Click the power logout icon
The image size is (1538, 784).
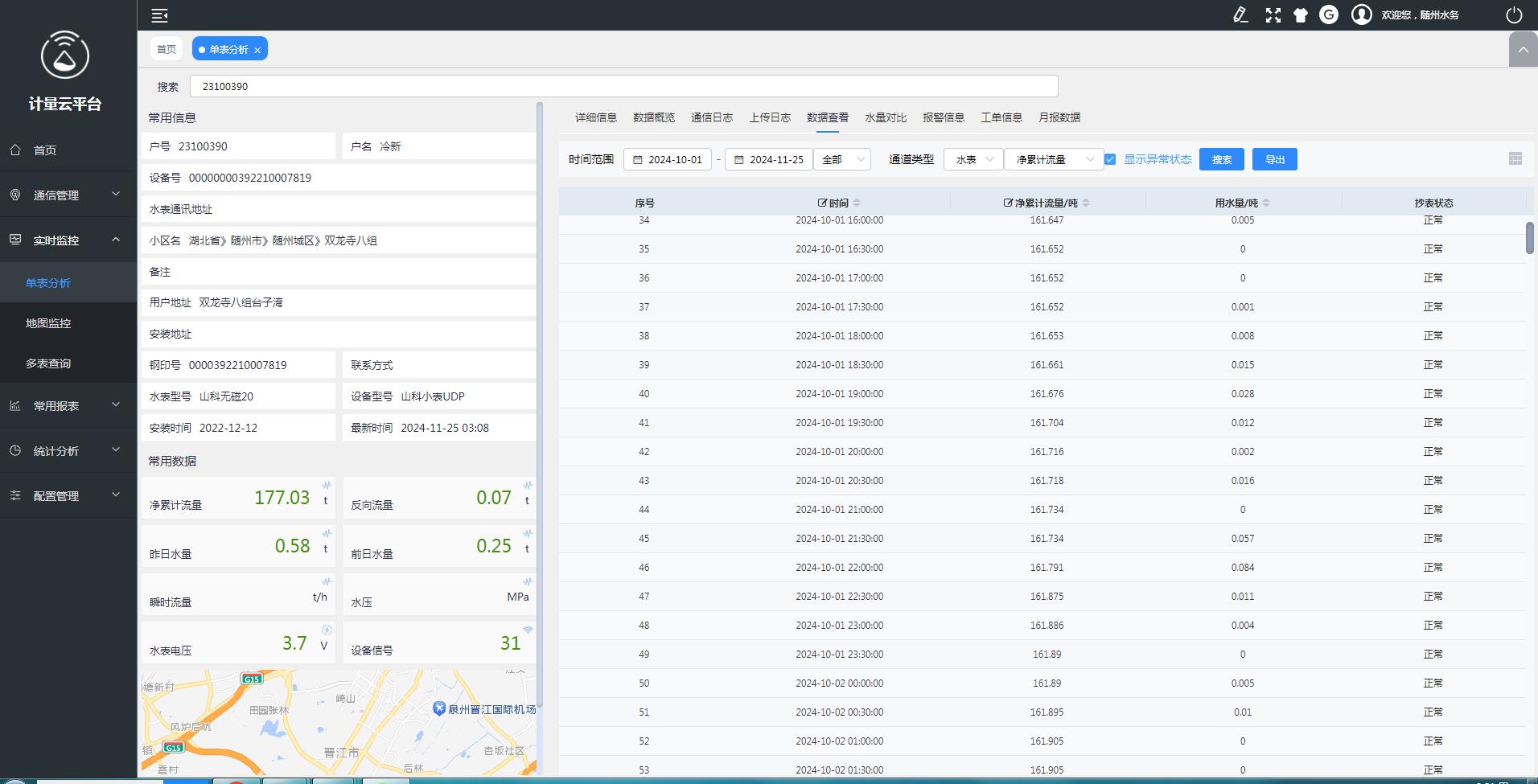(1514, 15)
